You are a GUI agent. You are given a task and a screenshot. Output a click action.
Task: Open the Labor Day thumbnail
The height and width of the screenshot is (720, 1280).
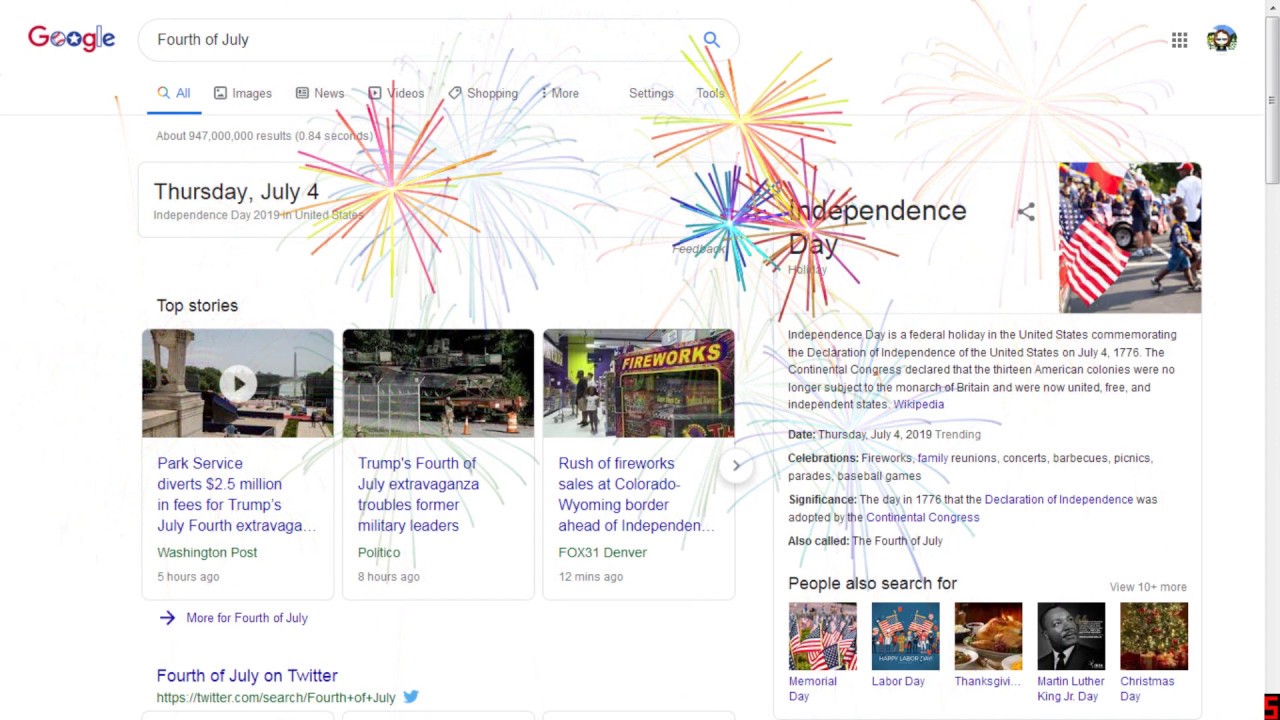point(905,636)
